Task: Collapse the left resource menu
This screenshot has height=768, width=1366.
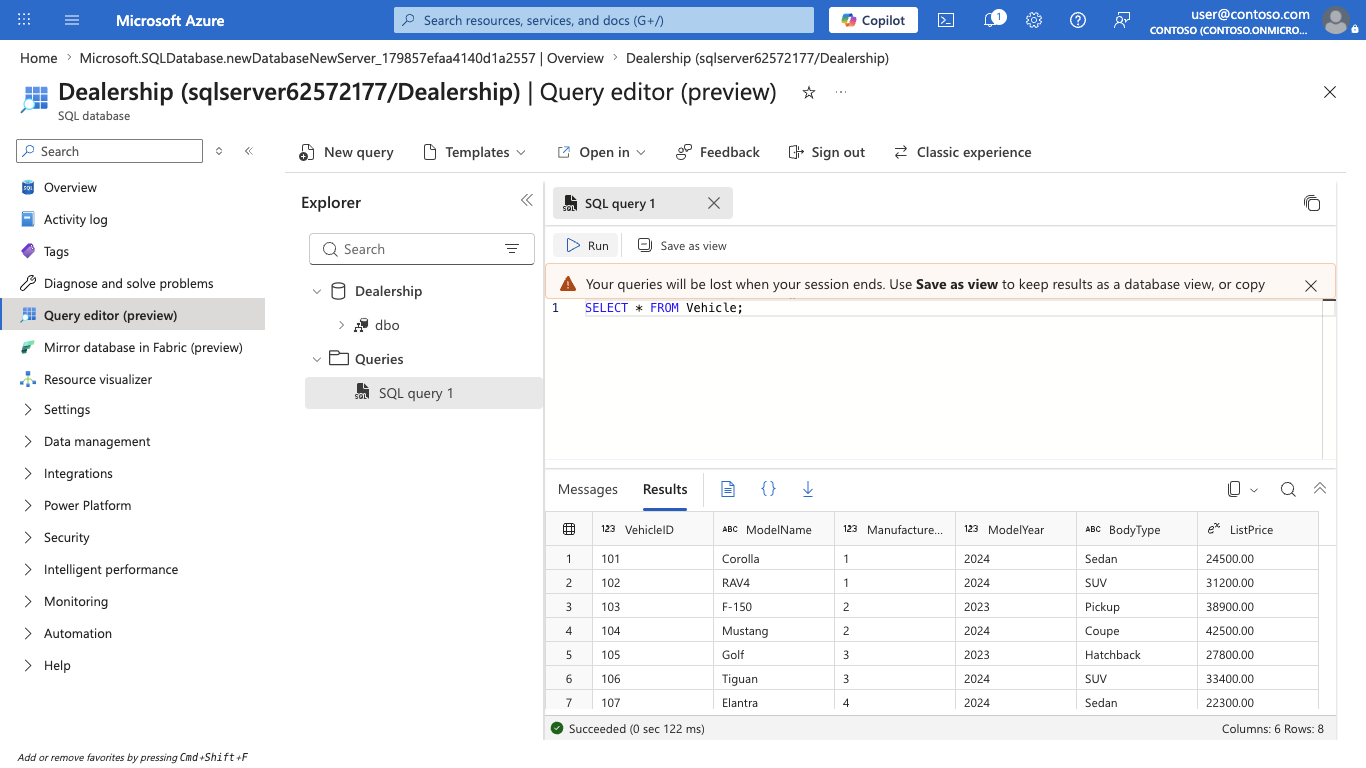Action: pyautogui.click(x=249, y=151)
